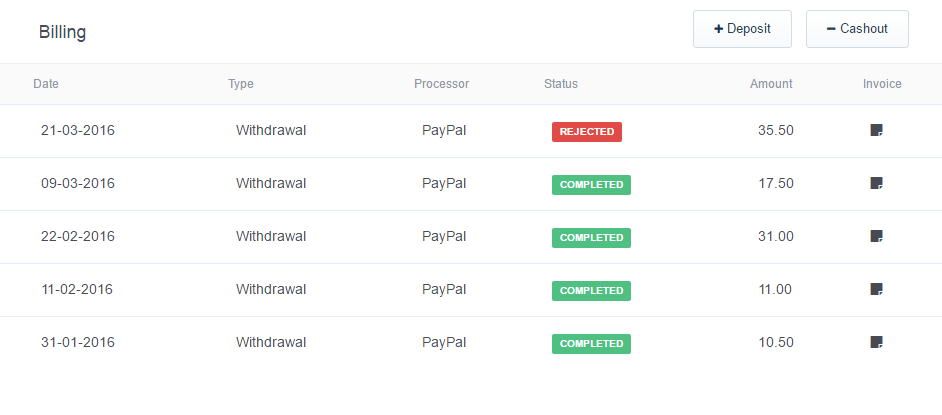Sort by the Amount column header

click(x=771, y=84)
